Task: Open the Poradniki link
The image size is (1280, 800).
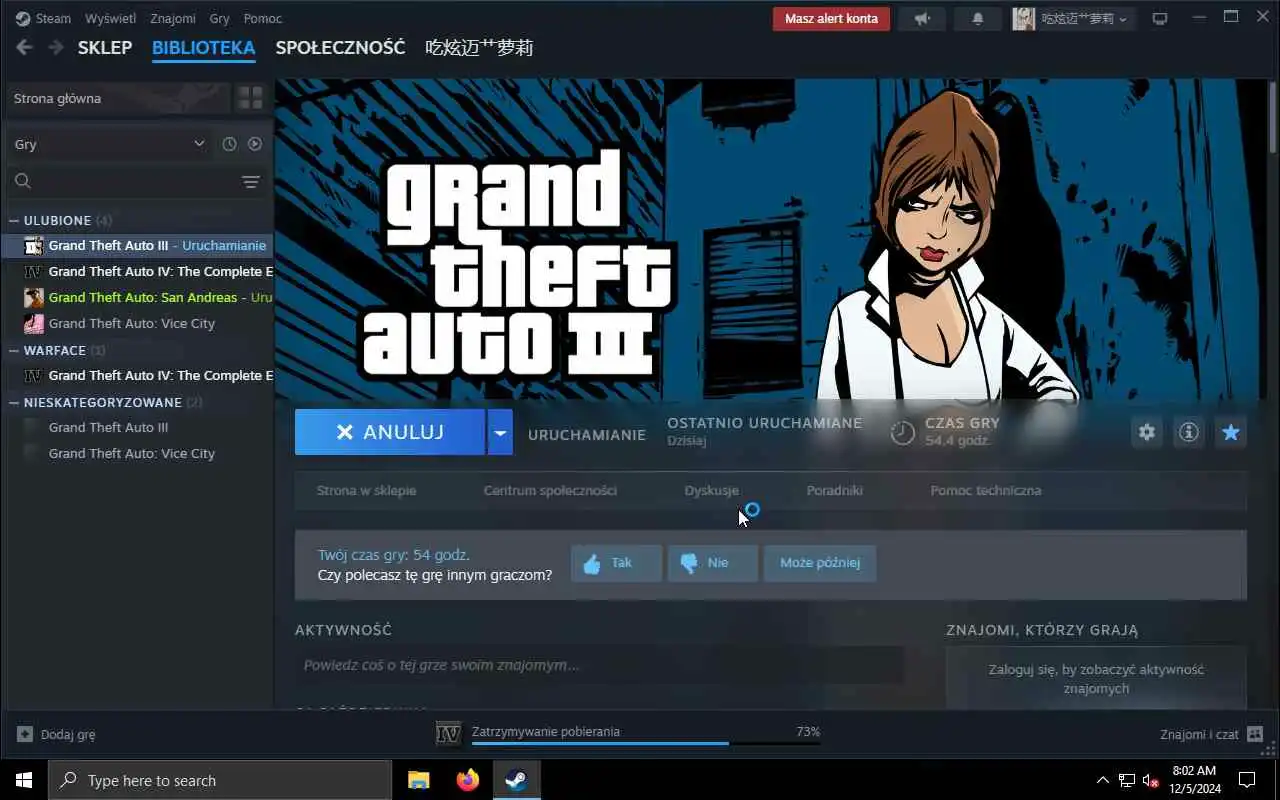Action: [835, 490]
